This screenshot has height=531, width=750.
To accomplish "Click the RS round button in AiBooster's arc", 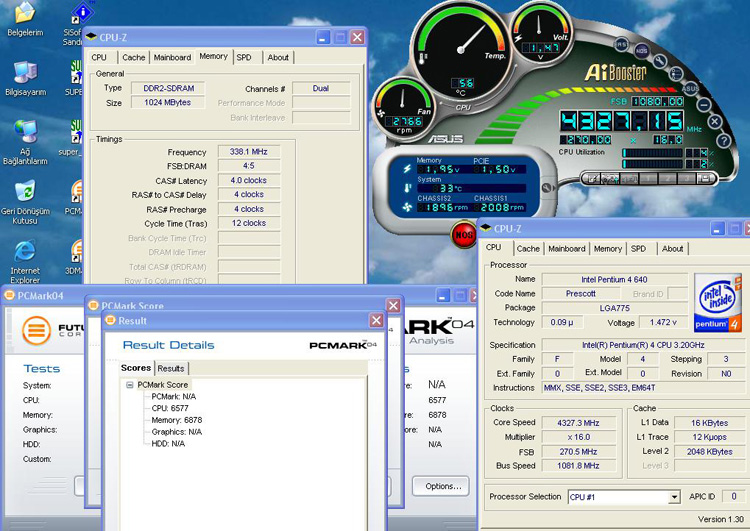I will tap(621, 44).
